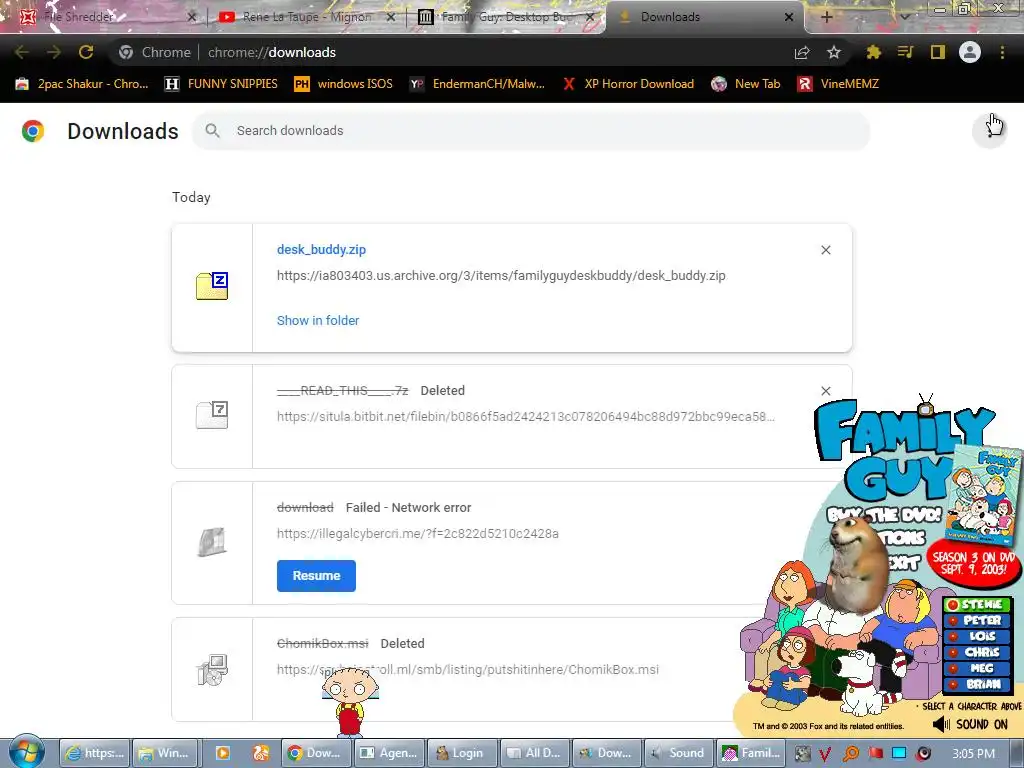Open new browser tab
The image size is (1024, 768).
click(826, 17)
